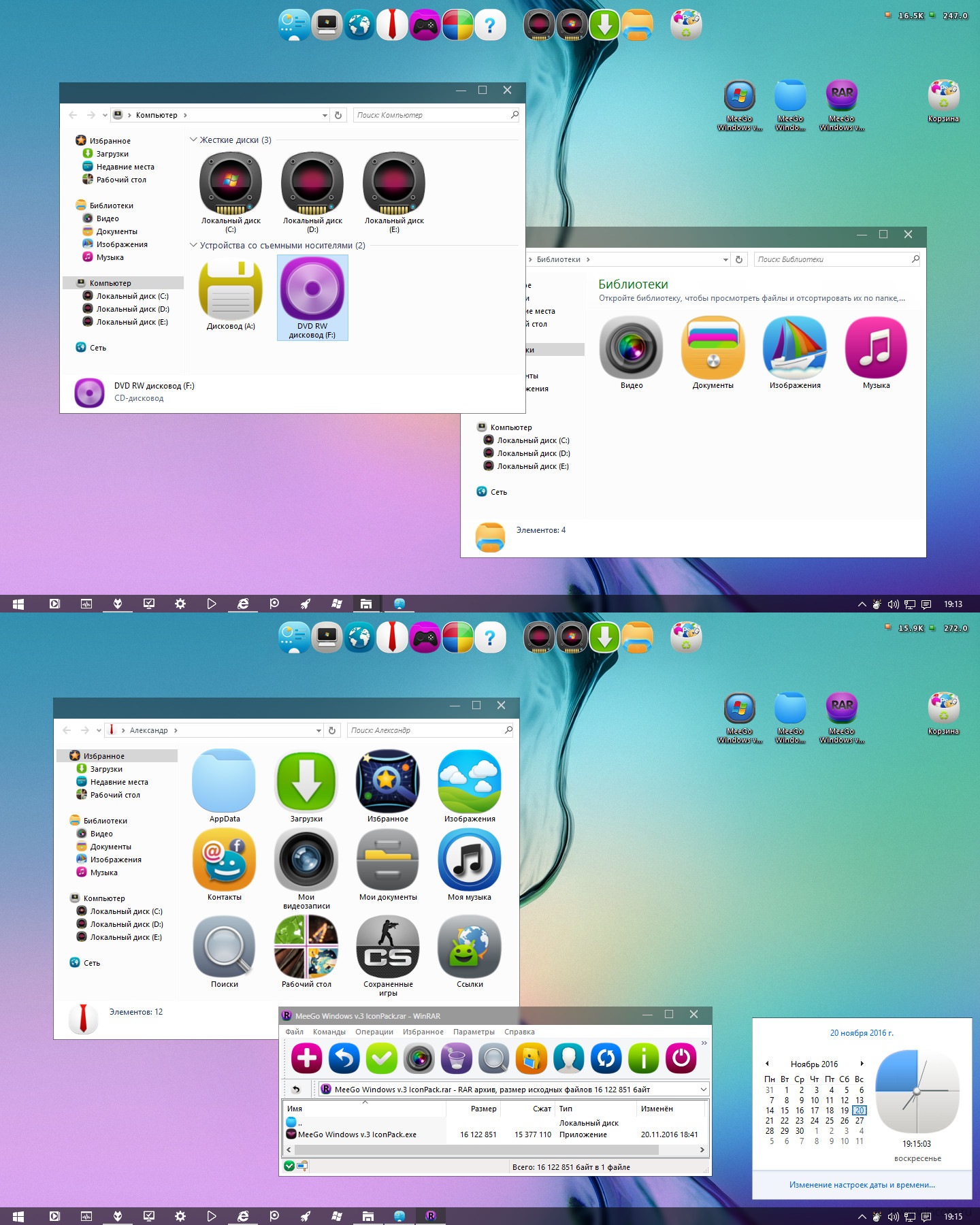
Task: Click the Поиск: Библиотеки search field
Action: pyautogui.click(x=837, y=259)
